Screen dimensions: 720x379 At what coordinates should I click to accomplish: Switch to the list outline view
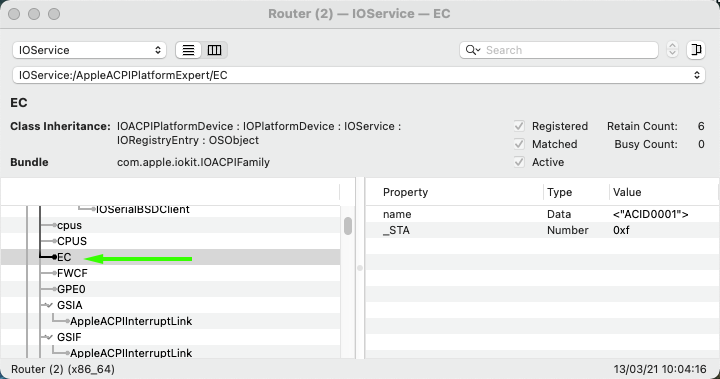[188, 50]
